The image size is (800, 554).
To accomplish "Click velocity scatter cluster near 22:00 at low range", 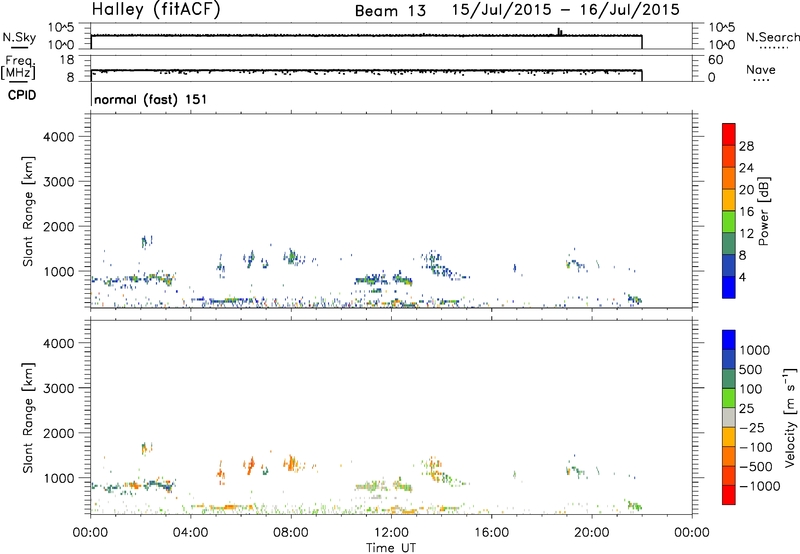I will click(x=635, y=506).
